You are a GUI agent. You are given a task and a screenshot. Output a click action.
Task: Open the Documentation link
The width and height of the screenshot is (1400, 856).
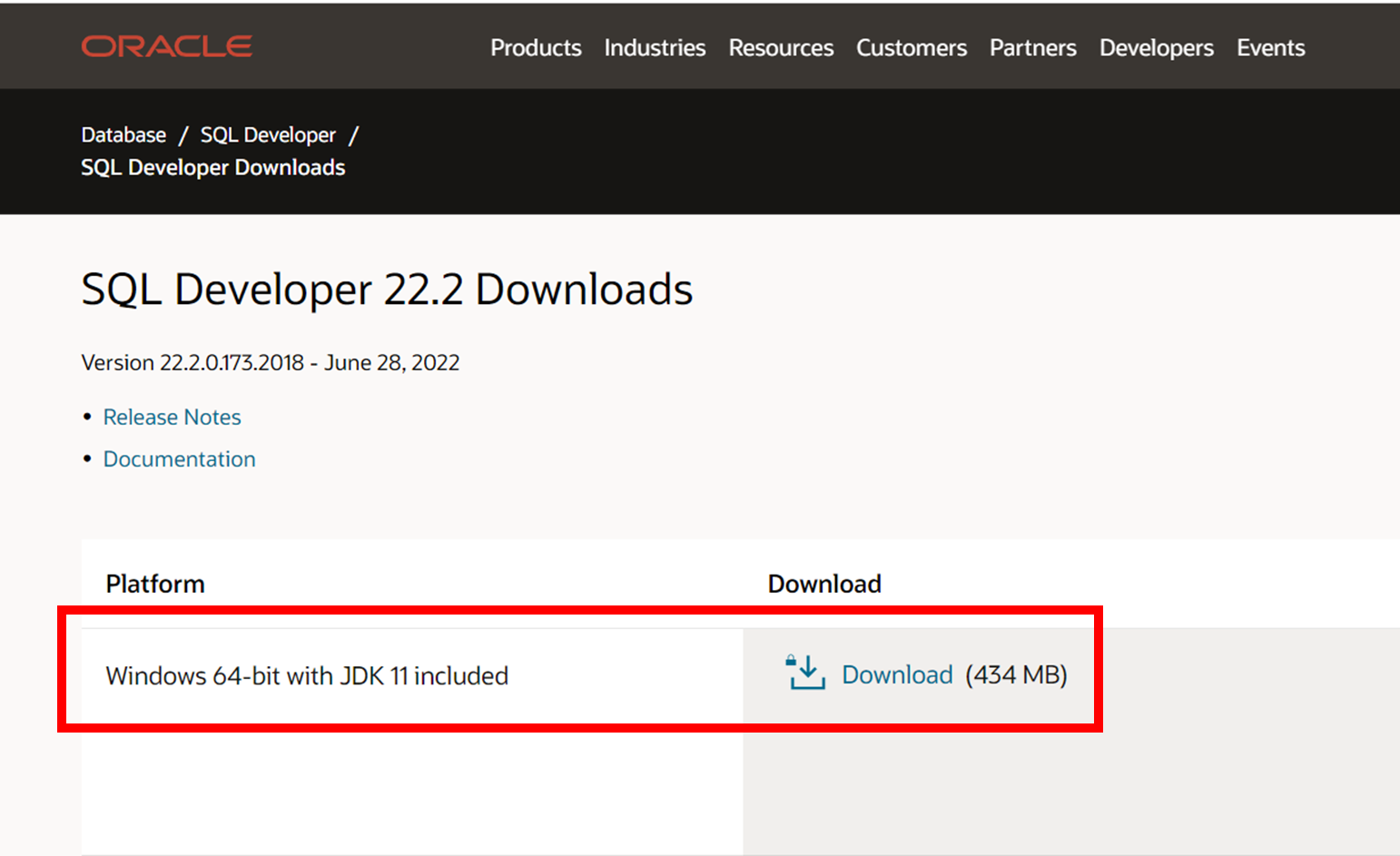pos(179,459)
